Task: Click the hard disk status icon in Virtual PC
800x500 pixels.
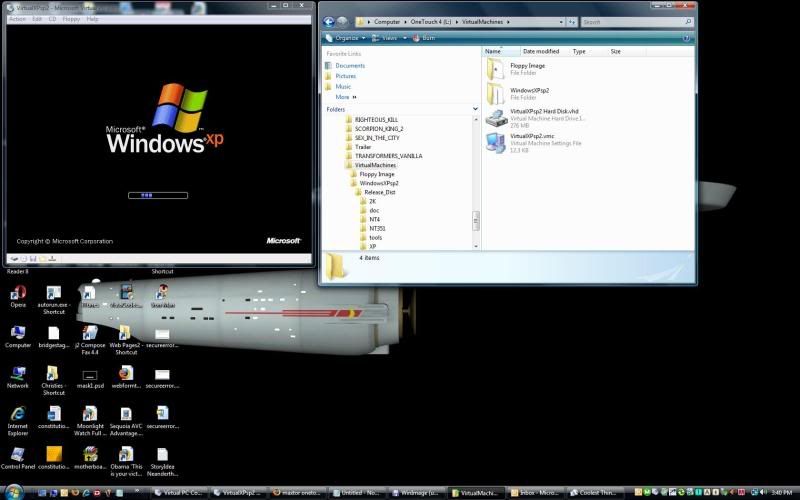Action: [x=14, y=259]
